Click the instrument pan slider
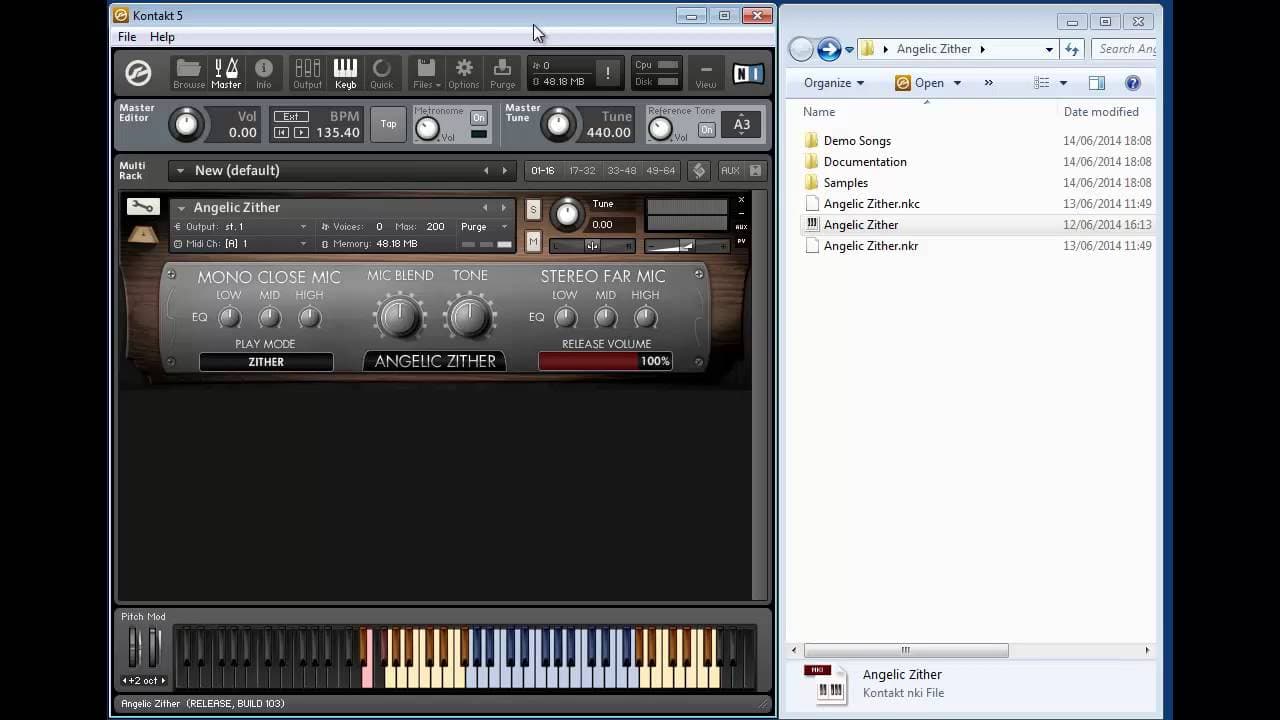This screenshot has height=720, width=1280. pos(591,245)
